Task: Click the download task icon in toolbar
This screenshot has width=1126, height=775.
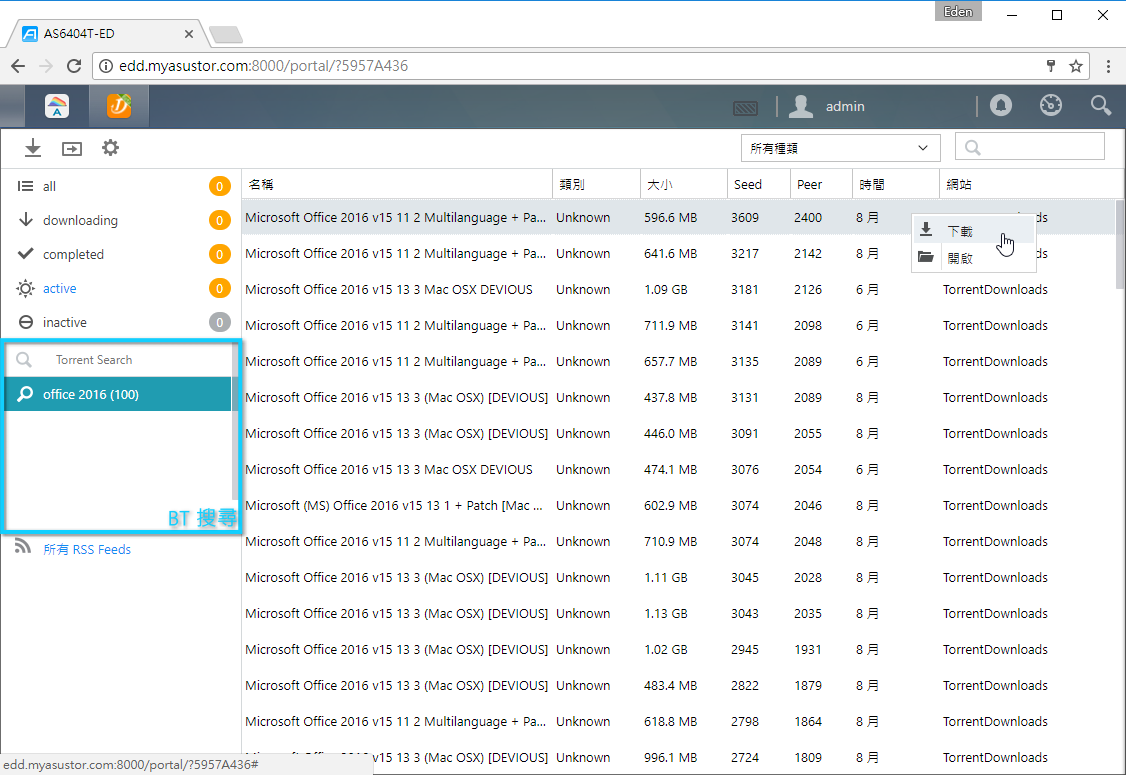Action: 32,148
